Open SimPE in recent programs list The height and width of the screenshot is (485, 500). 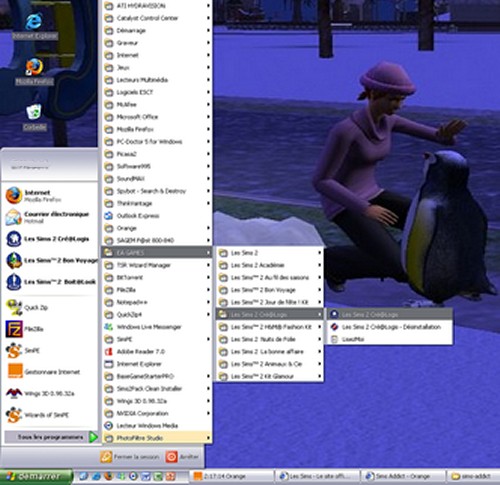50,350
